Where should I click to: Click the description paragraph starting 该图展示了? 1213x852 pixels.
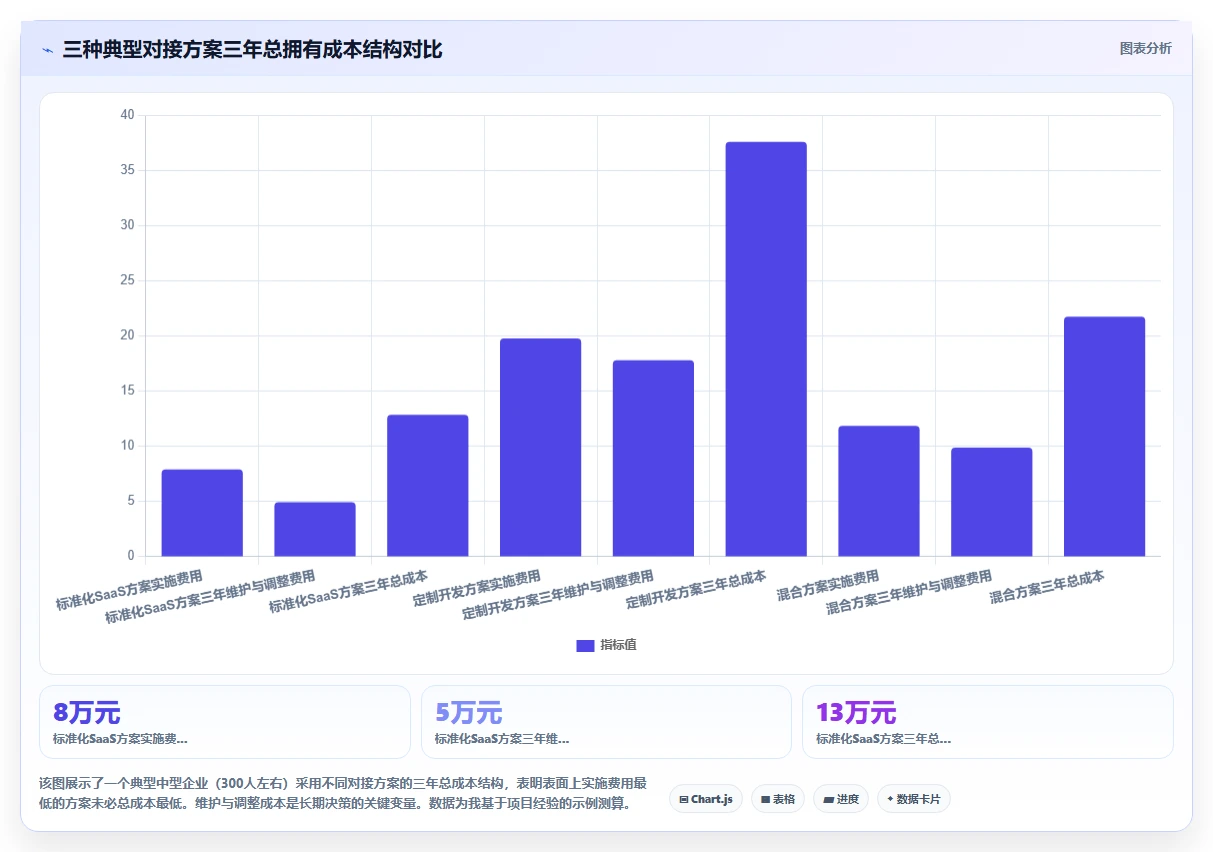point(343,793)
